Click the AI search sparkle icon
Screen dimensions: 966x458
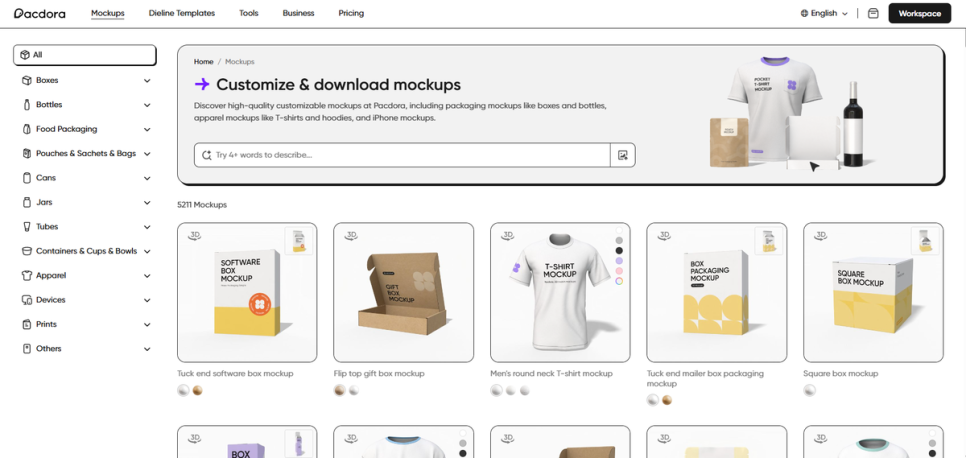coord(207,155)
